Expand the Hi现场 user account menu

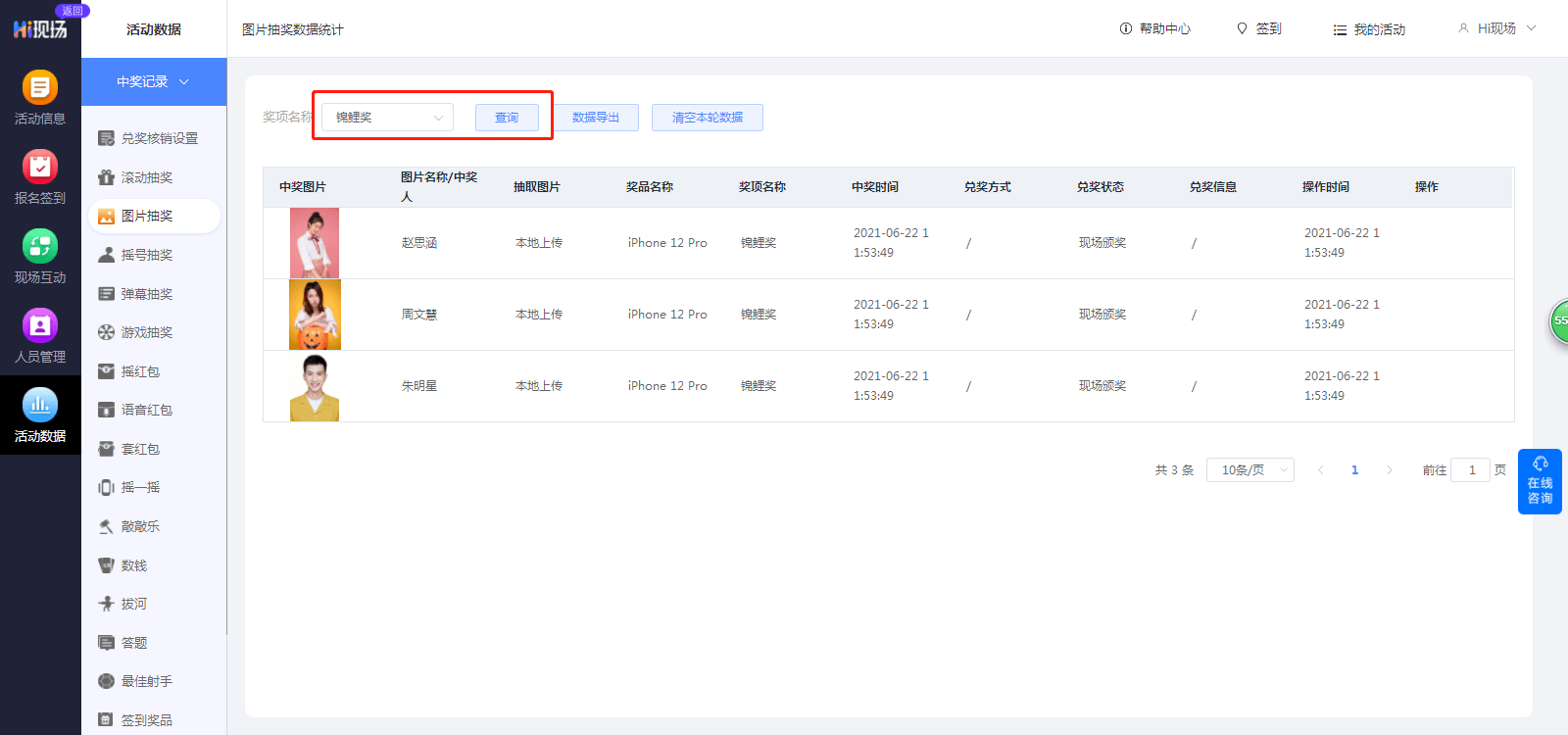tap(1496, 29)
